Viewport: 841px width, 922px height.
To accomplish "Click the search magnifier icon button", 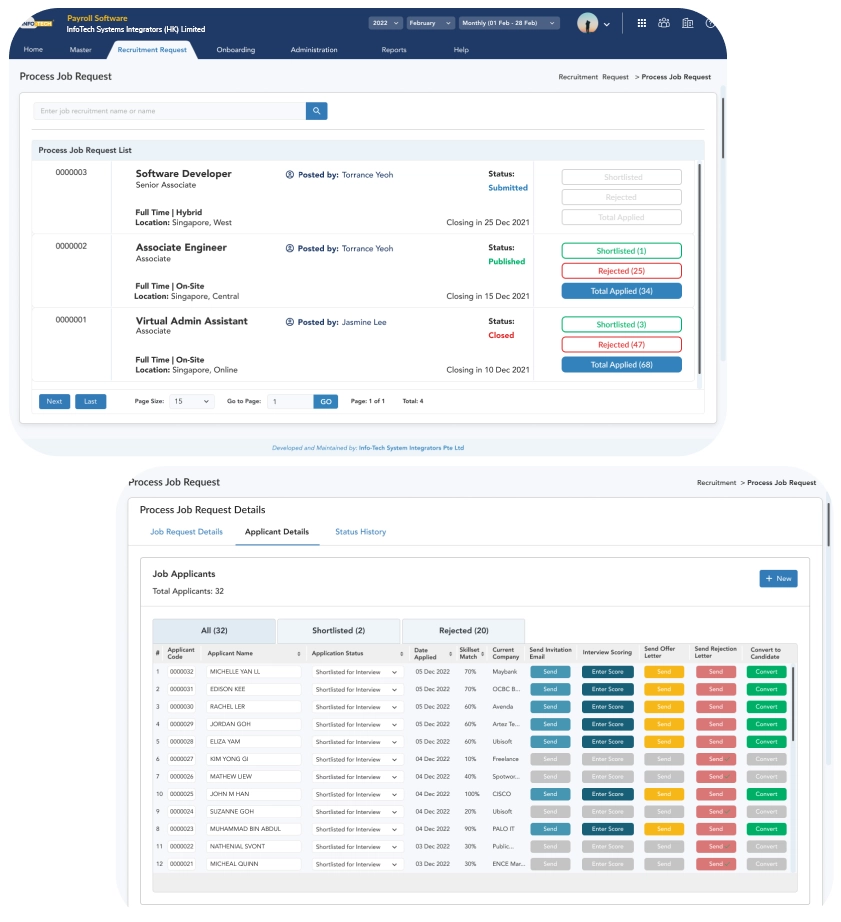I will [x=316, y=111].
